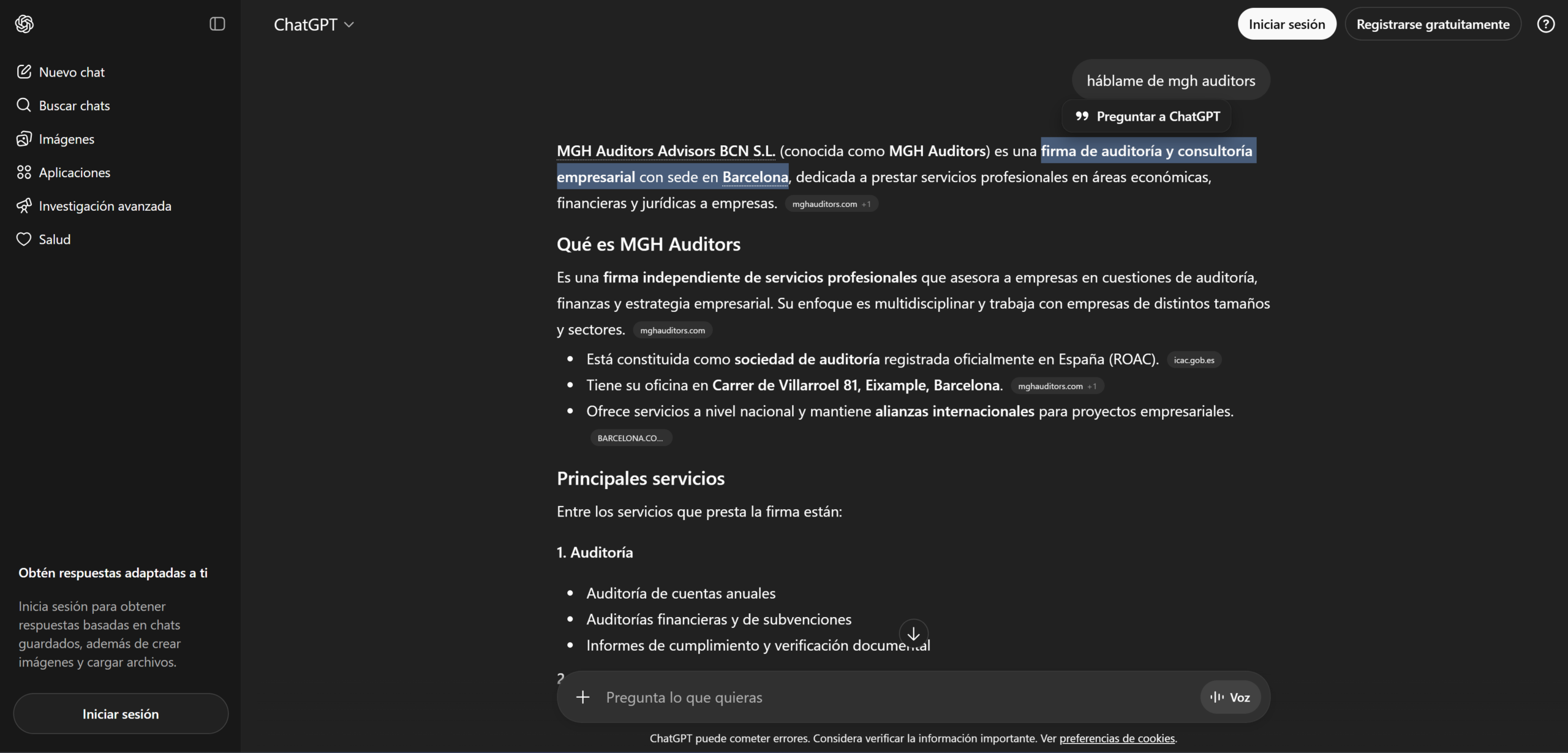
Task: Open the help icon top right
Action: coord(1546,24)
